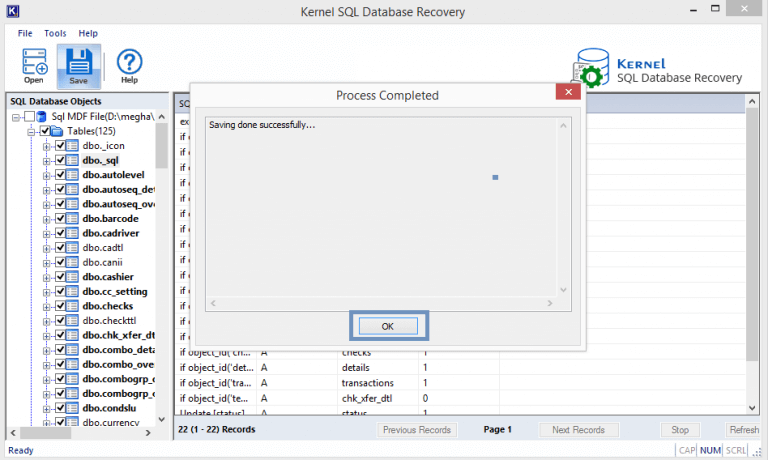Image resolution: width=768 pixels, height=460 pixels.
Task: Click the Sql MDF File database icon
Action: pyautogui.click(x=42, y=117)
